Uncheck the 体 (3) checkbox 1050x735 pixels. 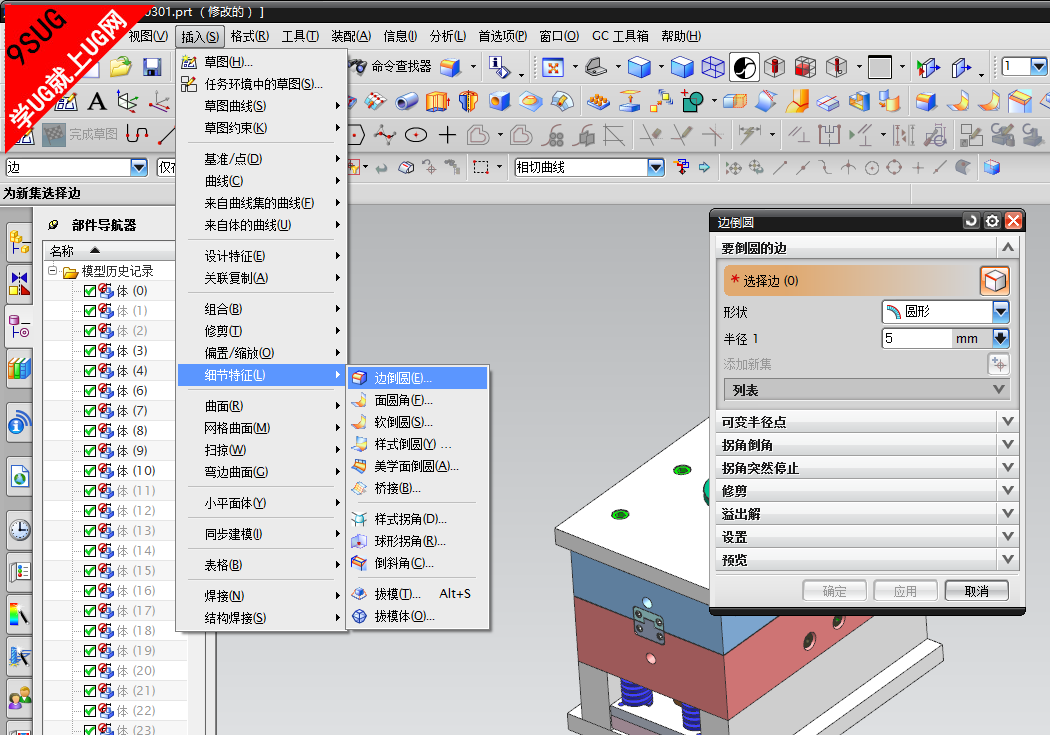tap(90, 351)
